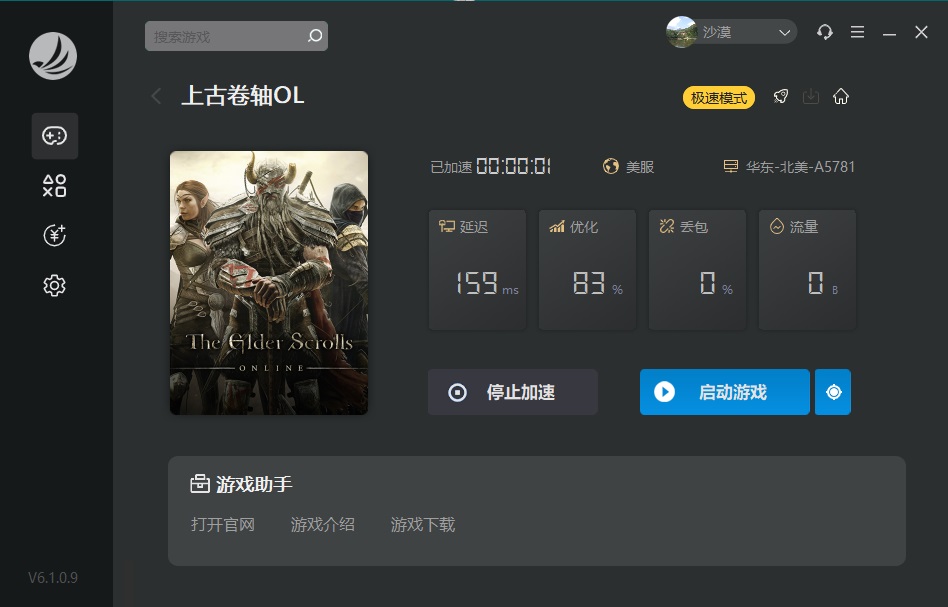Screen dimensions: 948x607
Task: Click the rocket boost icon
Action: tap(781, 96)
